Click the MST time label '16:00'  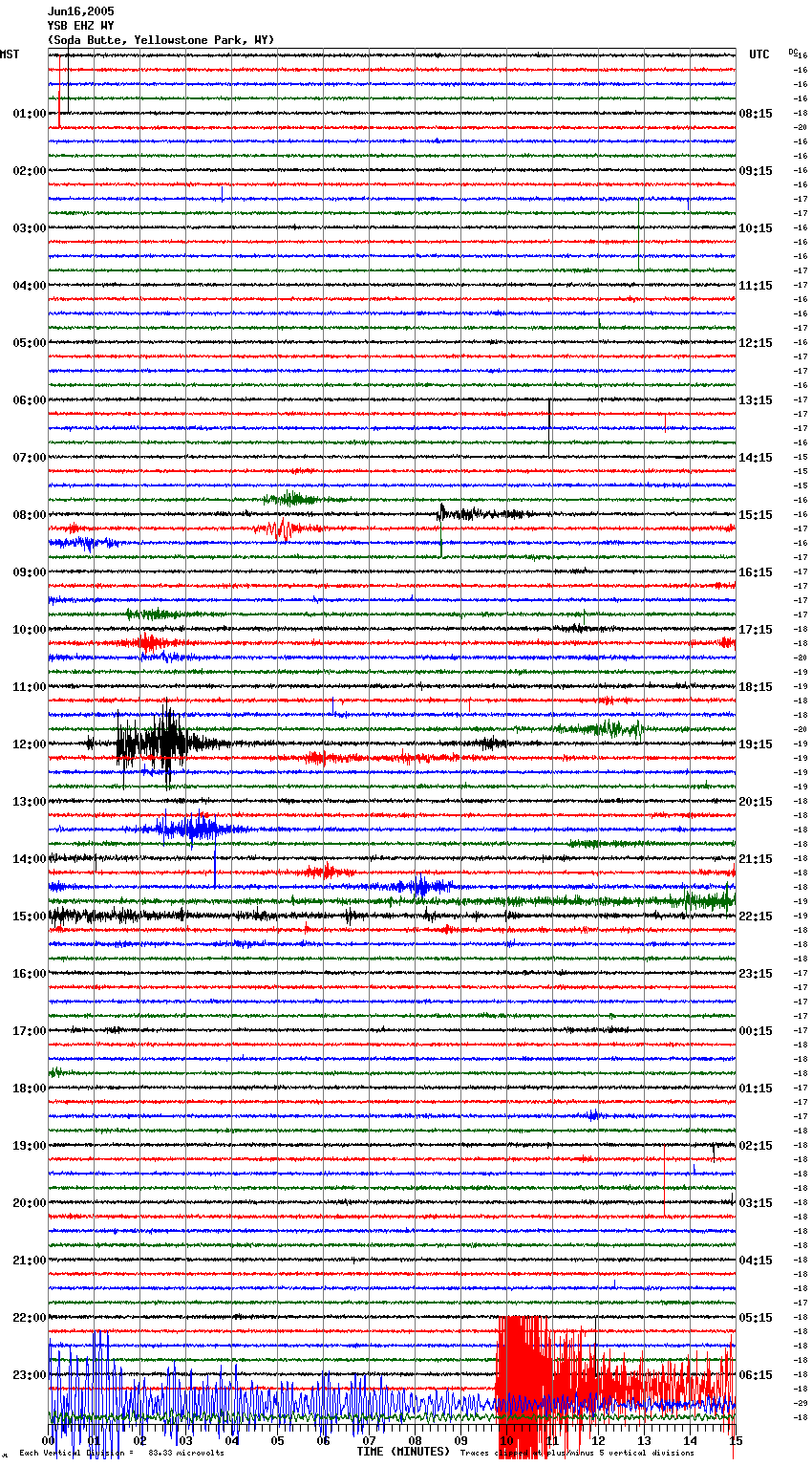tap(29, 974)
